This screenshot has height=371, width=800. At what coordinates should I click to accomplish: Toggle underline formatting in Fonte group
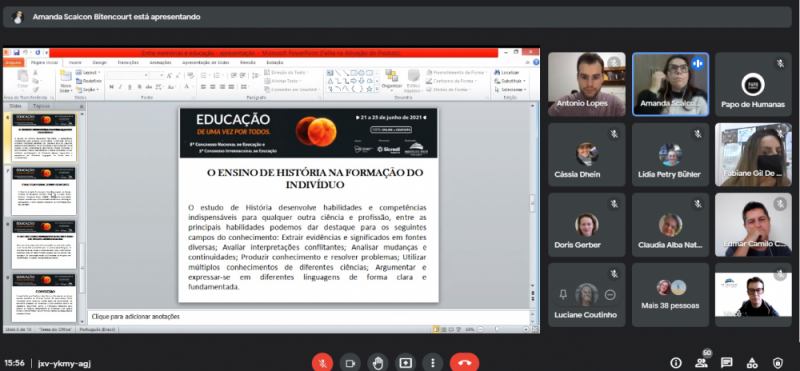[x=129, y=87]
